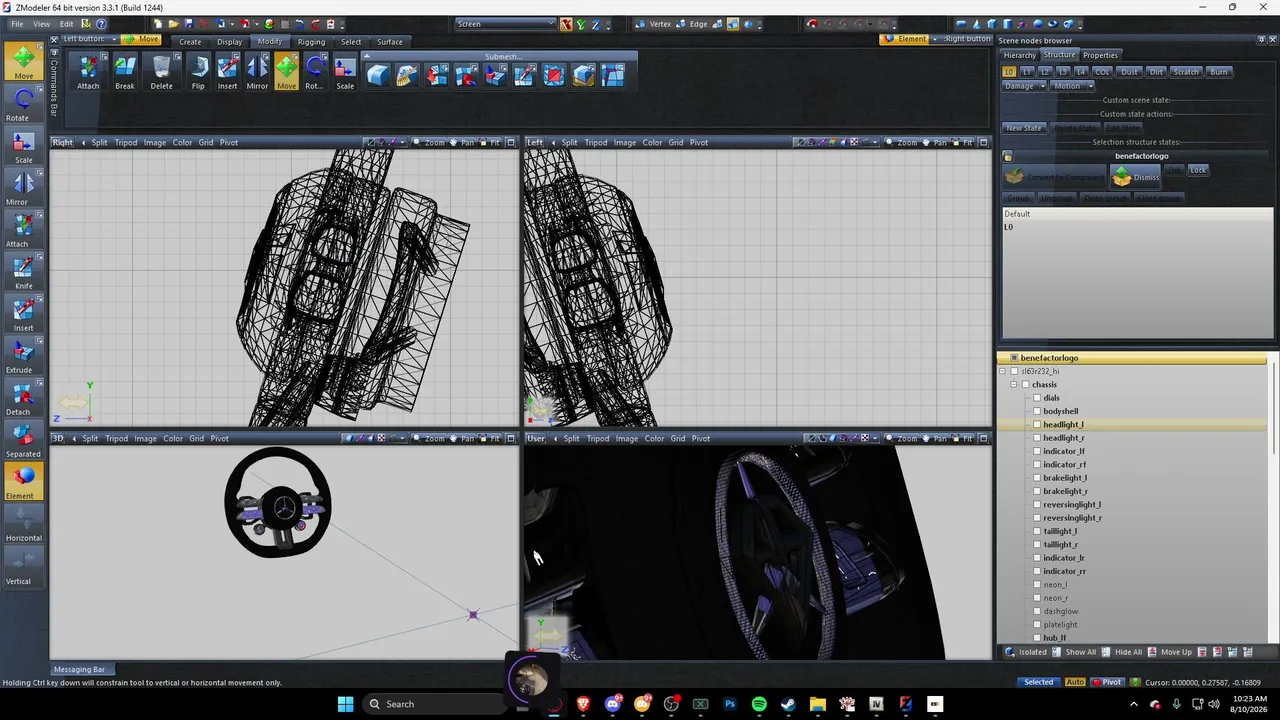The width and height of the screenshot is (1280, 720).
Task: Click Fit in the Right viewport
Action: (x=492, y=142)
